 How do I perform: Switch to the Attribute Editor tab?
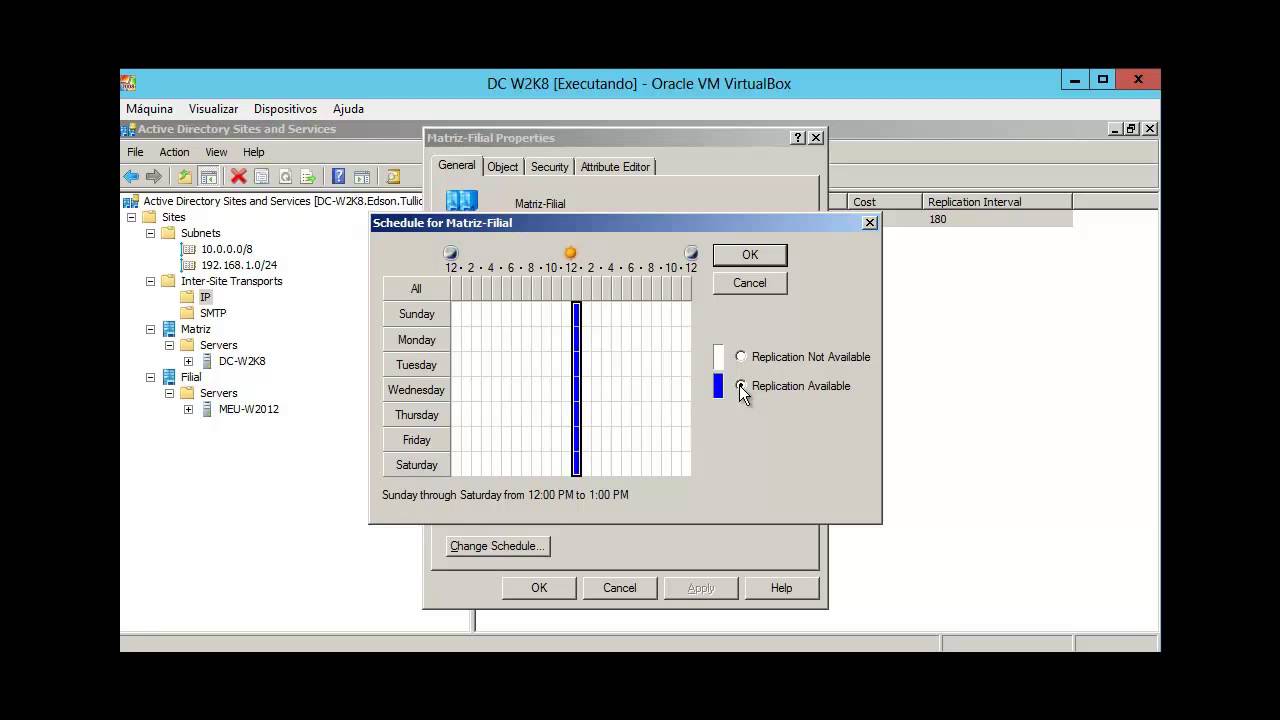(615, 167)
